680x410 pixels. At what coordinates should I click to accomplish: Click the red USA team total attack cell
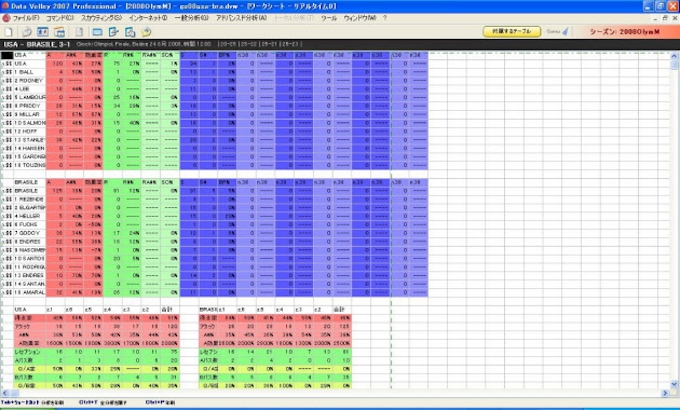[57, 62]
